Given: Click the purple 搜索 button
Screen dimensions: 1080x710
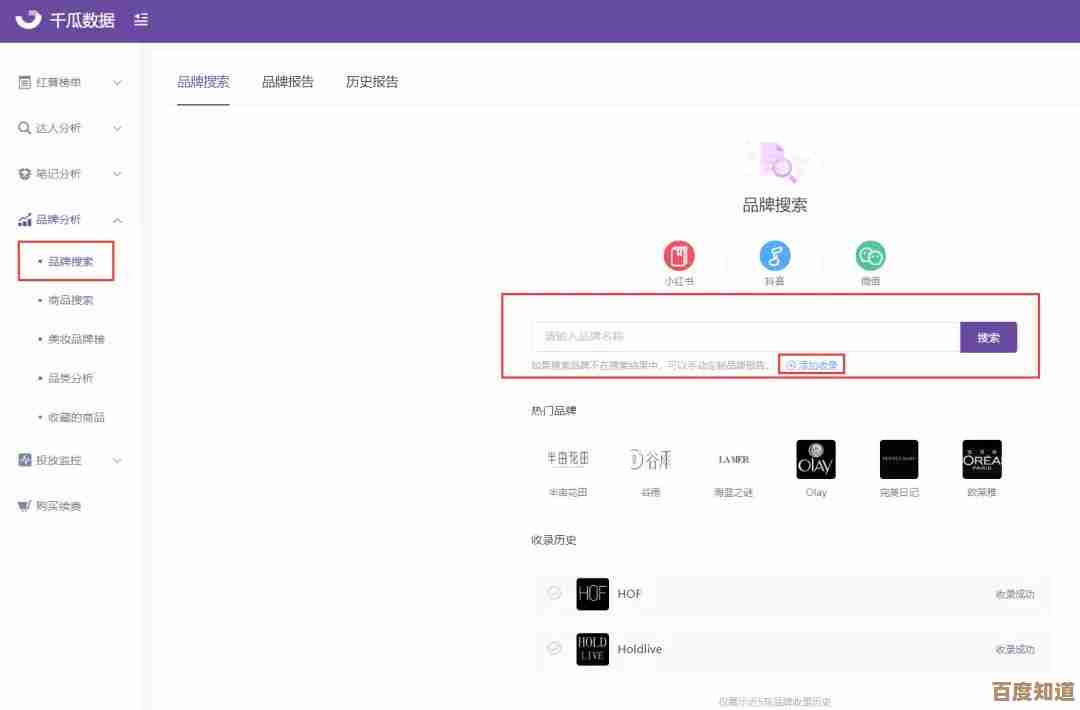Looking at the screenshot, I should 988,337.
